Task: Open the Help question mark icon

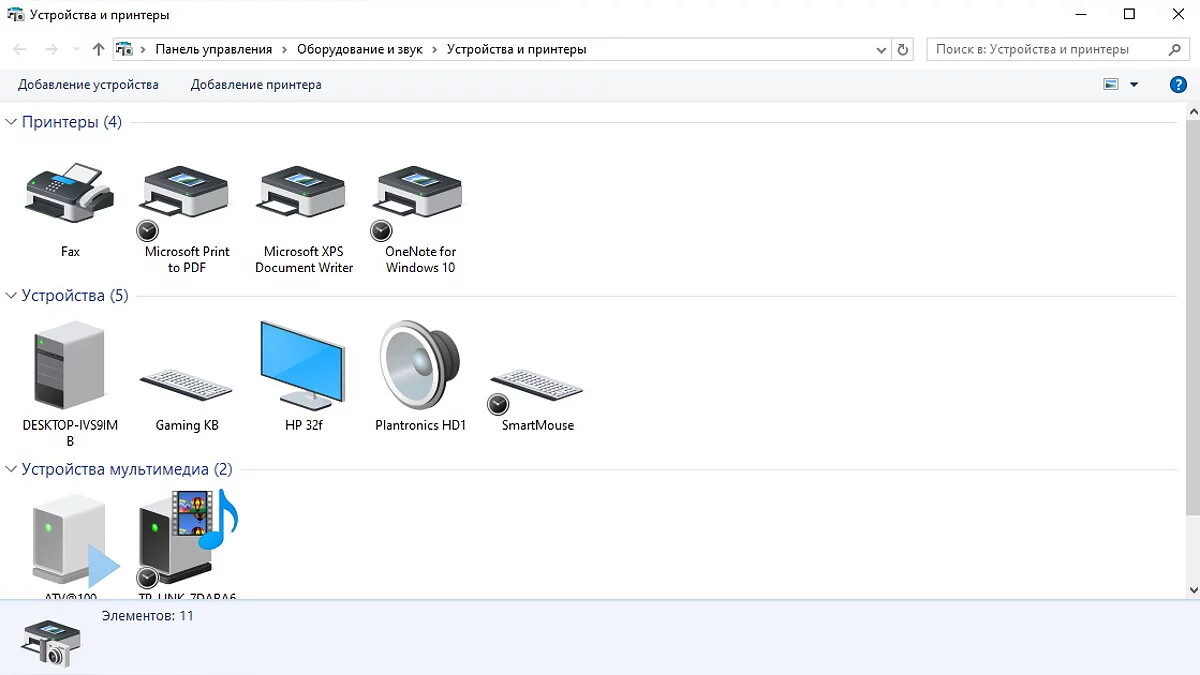Action: (1178, 85)
